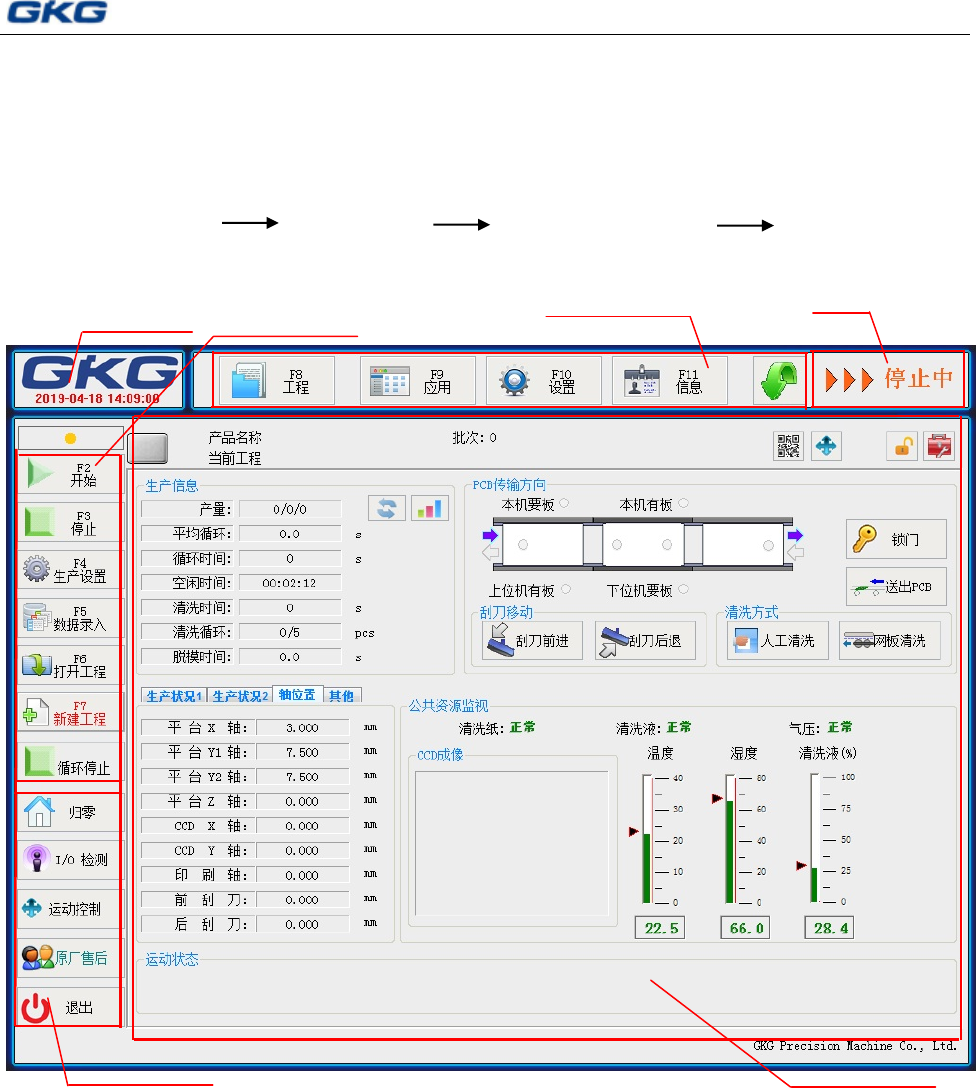The image size is (976, 1088).
Task: Click 平台 Z 轴 value 0.000
Action: point(302,801)
